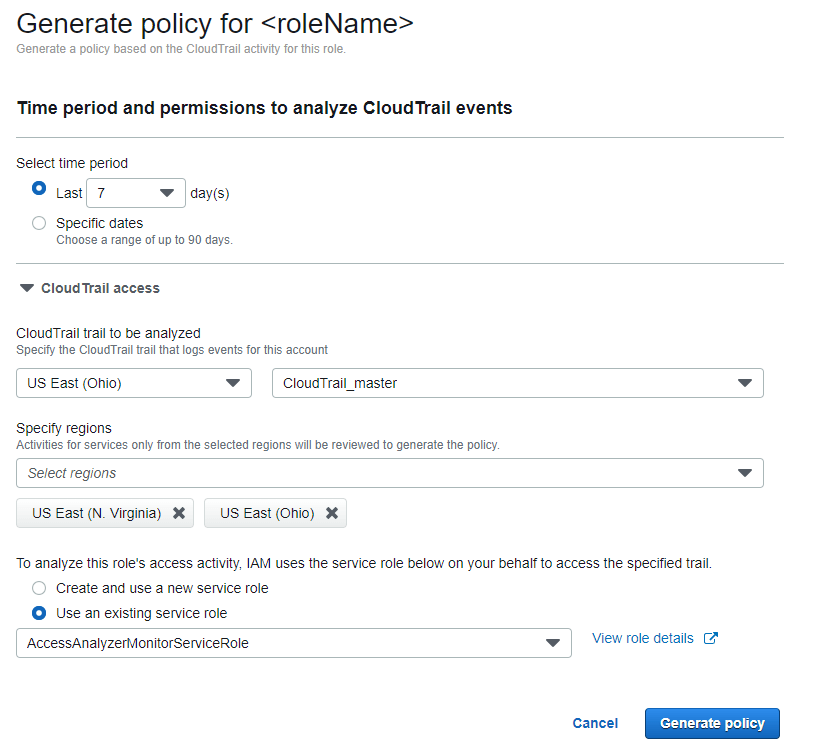Click the Generate policy button

[x=712, y=723]
